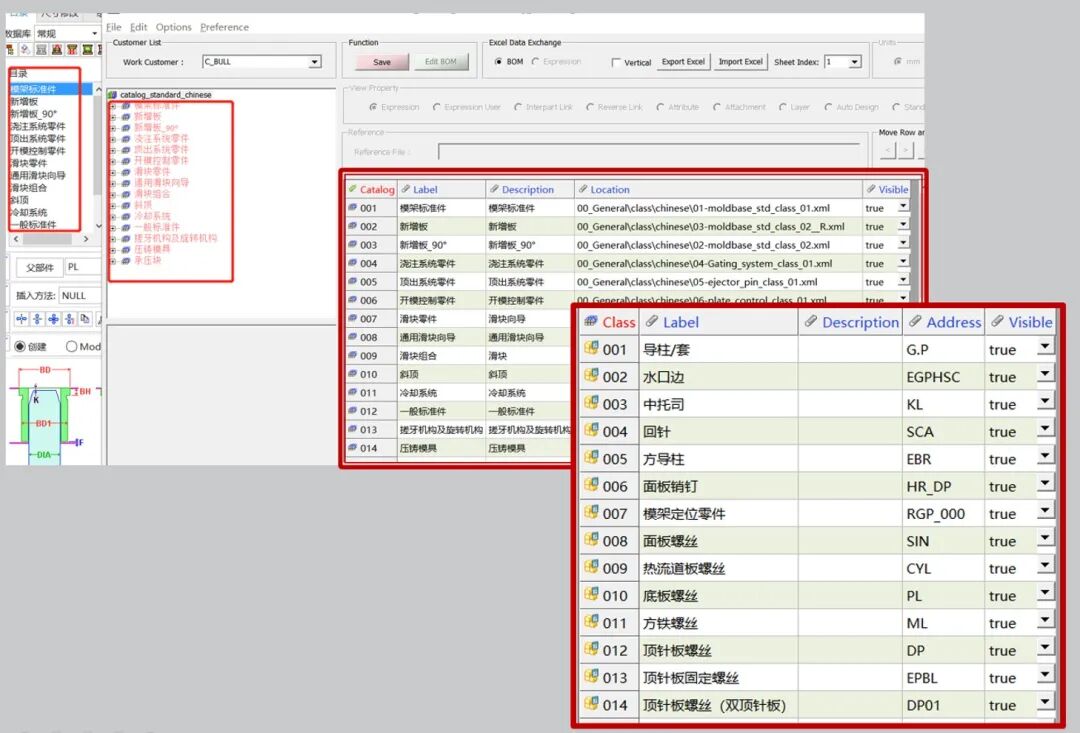
Task: Click the Save button
Action: 381,61
